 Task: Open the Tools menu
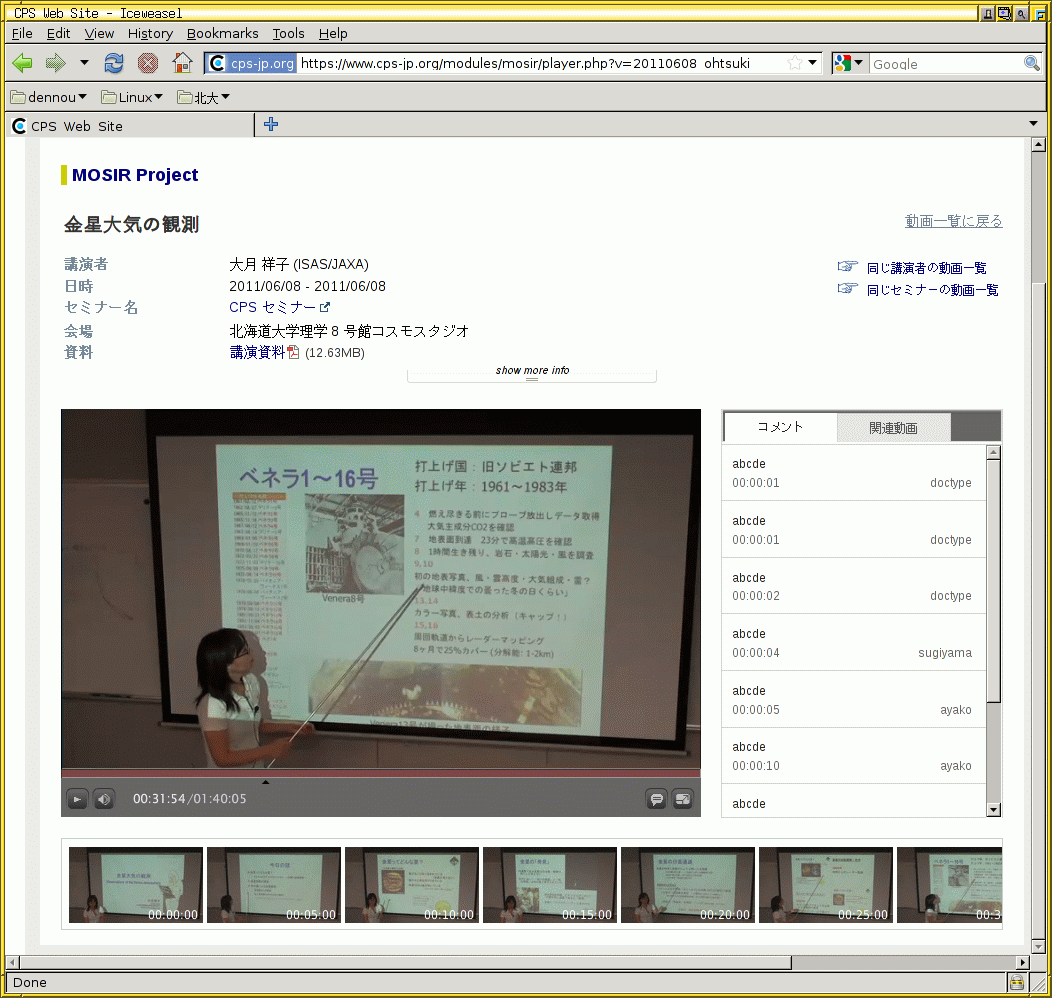(288, 33)
